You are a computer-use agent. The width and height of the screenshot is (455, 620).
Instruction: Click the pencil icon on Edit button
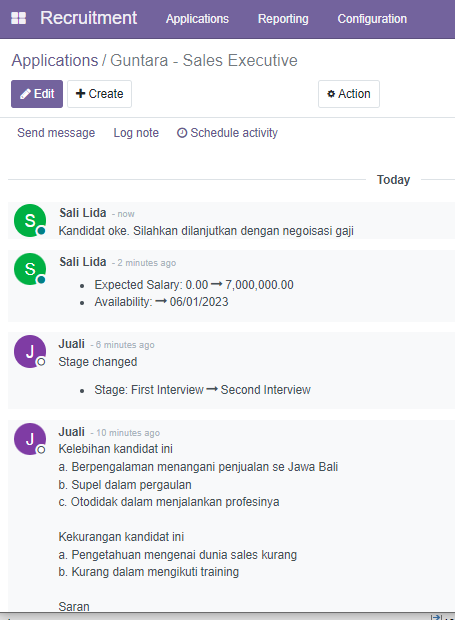click(x=25, y=94)
